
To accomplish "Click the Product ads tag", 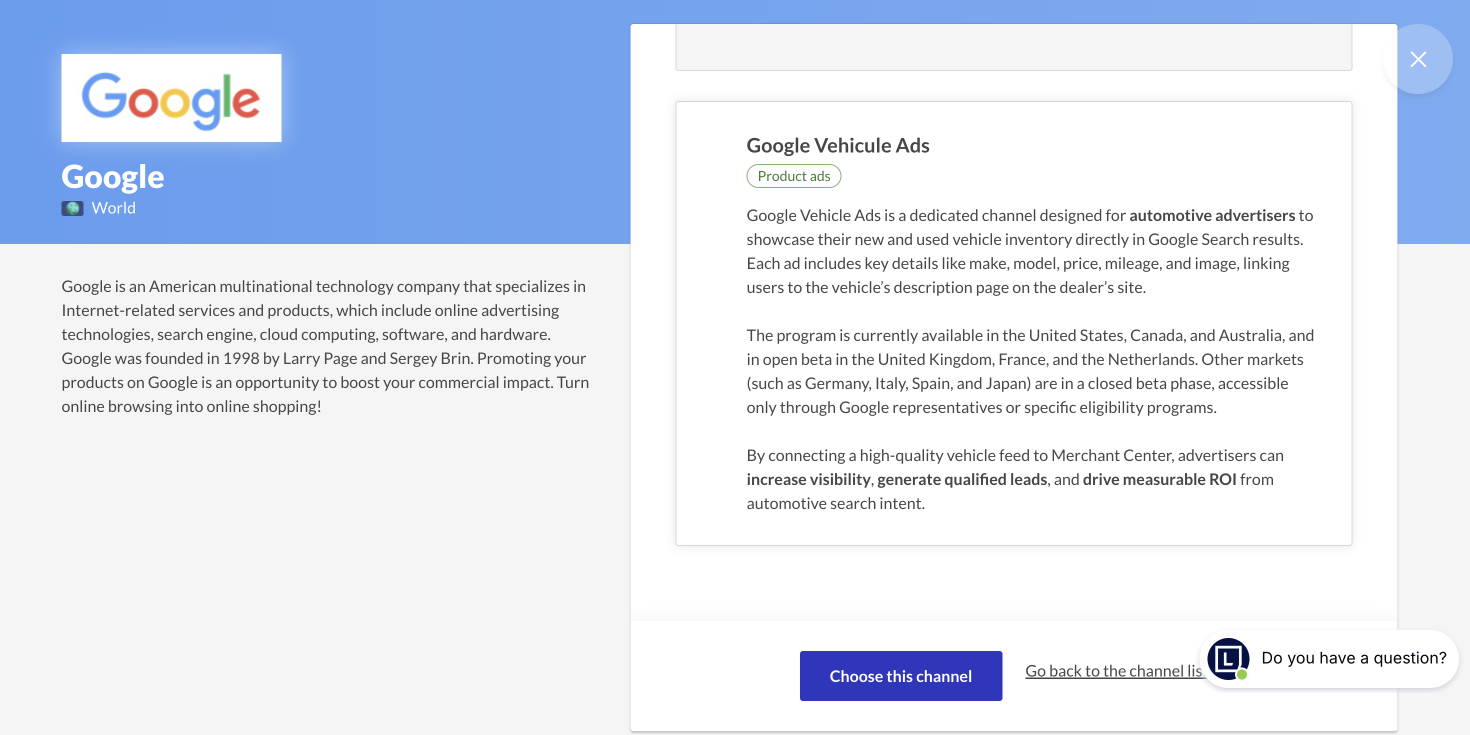I will pos(794,176).
